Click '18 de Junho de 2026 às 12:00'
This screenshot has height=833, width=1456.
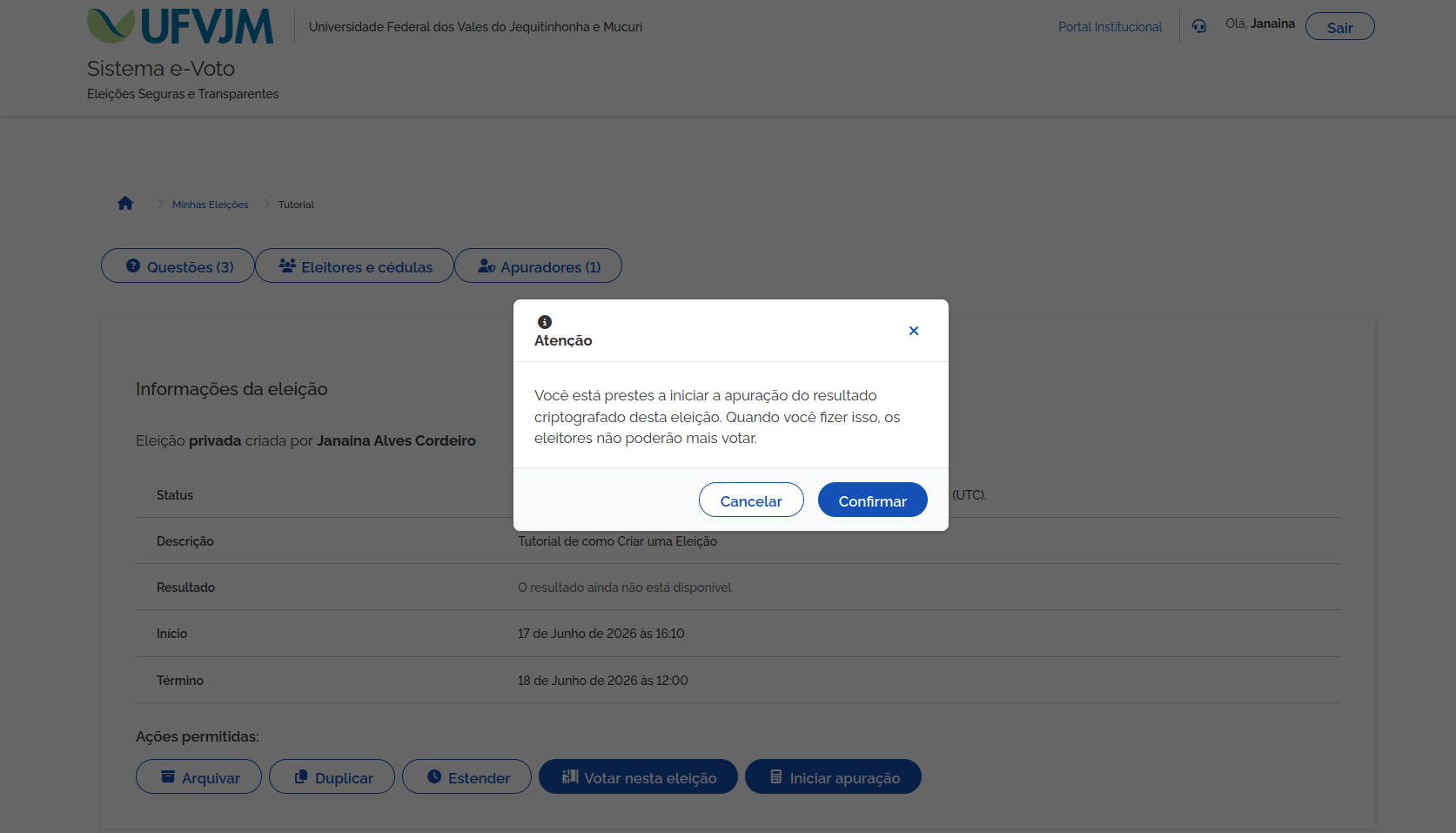603,681
